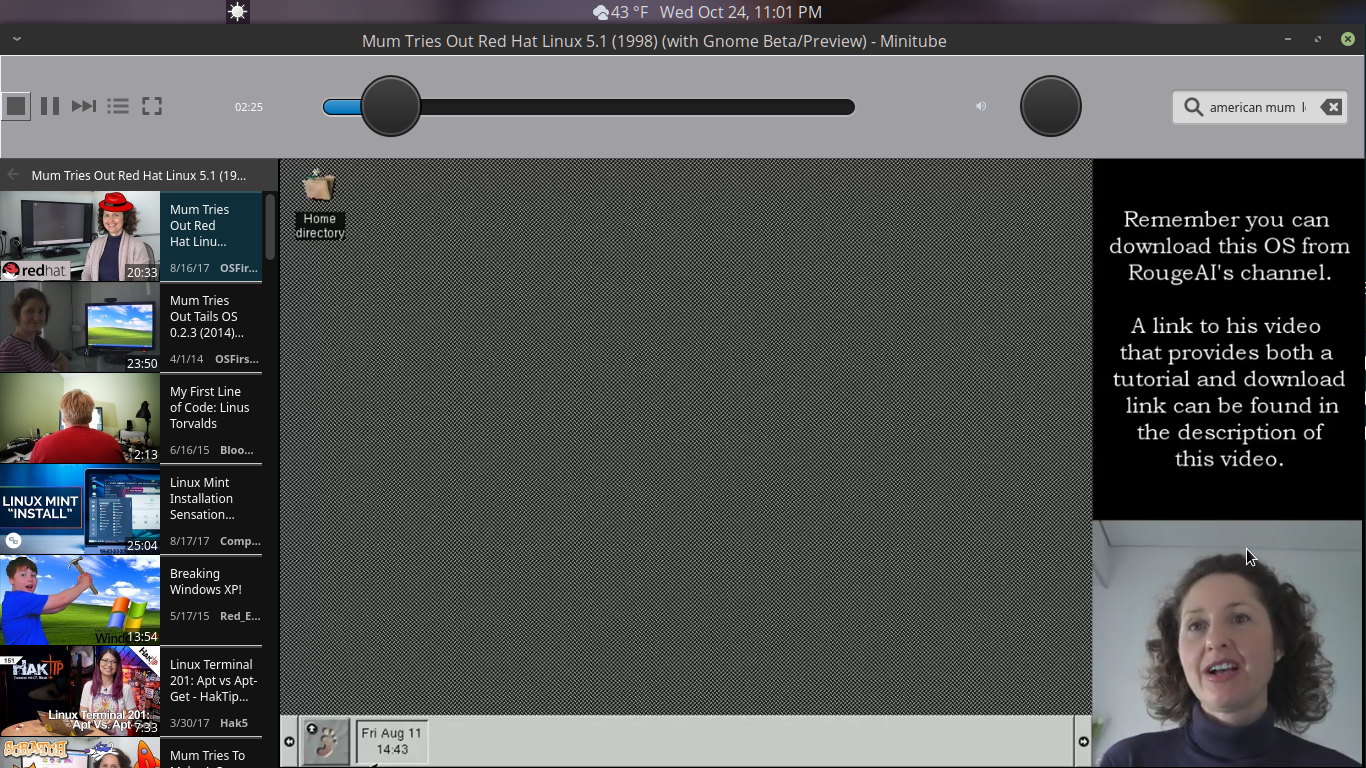Enter fullscreen mode

click(x=152, y=106)
